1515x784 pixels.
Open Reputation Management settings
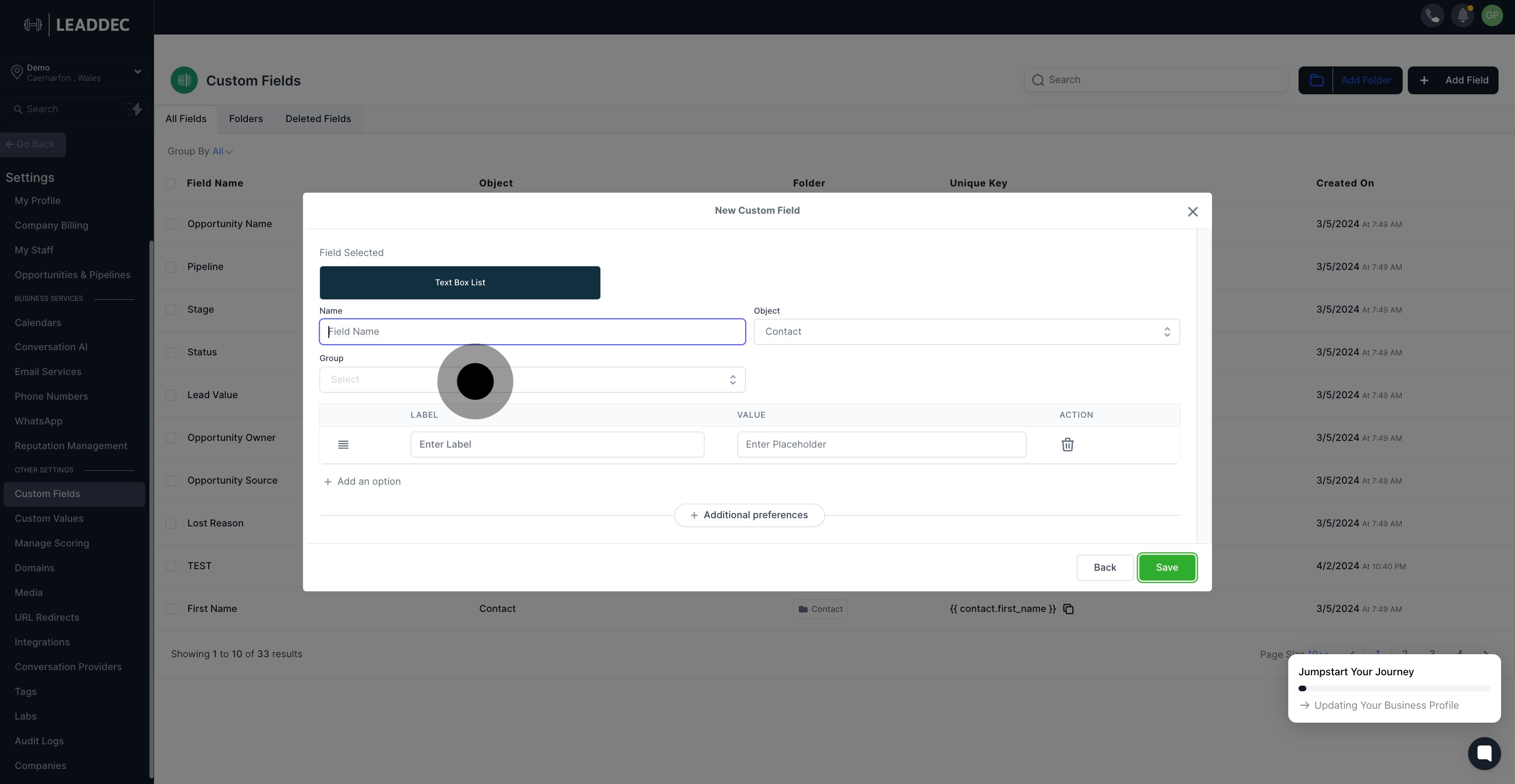tap(71, 446)
